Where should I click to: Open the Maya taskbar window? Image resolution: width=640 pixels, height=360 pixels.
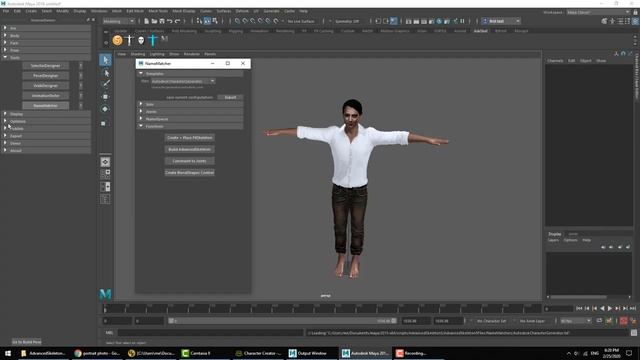[365, 353]
